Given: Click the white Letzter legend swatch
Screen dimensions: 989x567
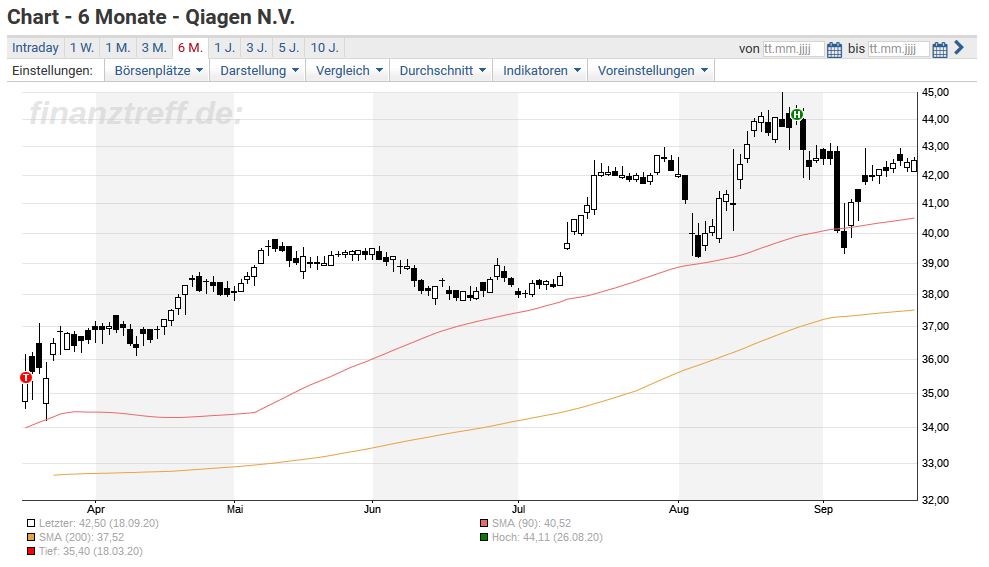Looking at the screenshot, I should click(31, 523).
